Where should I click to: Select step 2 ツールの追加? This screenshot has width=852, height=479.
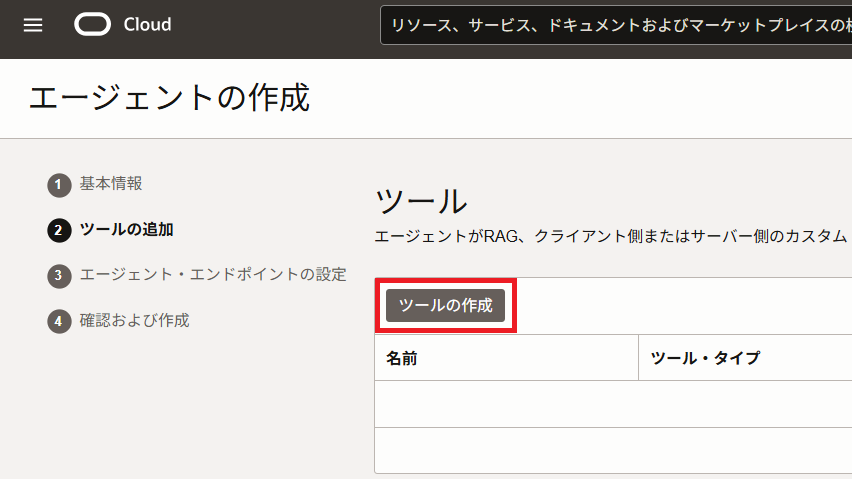pos(110,230)
